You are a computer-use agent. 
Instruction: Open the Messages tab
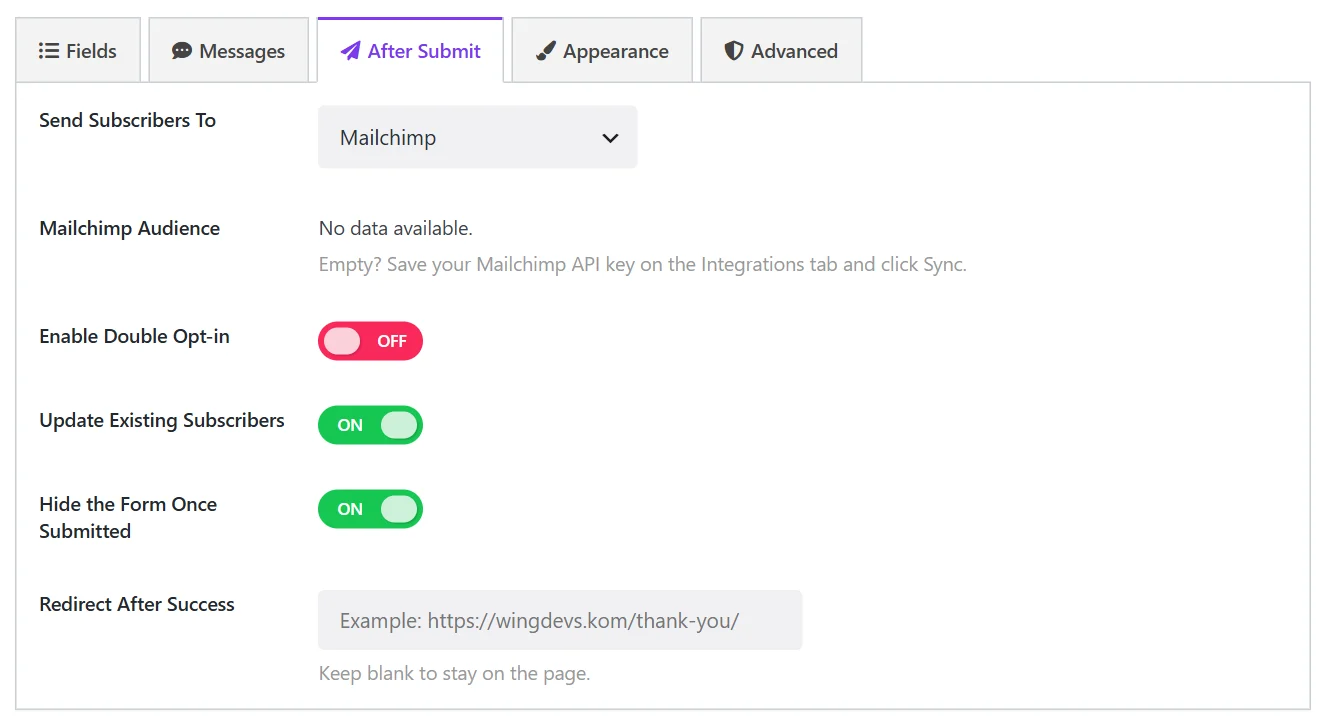tap(228, 50)
